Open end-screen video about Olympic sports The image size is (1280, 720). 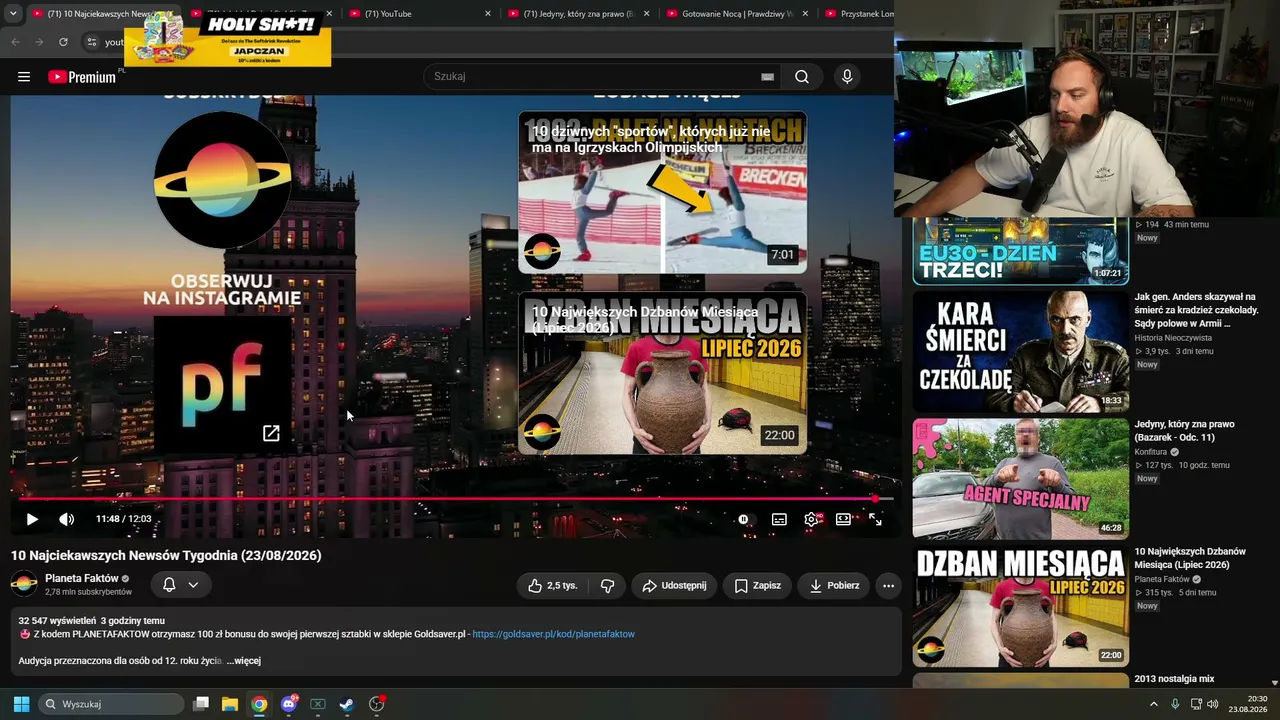tap(662, 192)
